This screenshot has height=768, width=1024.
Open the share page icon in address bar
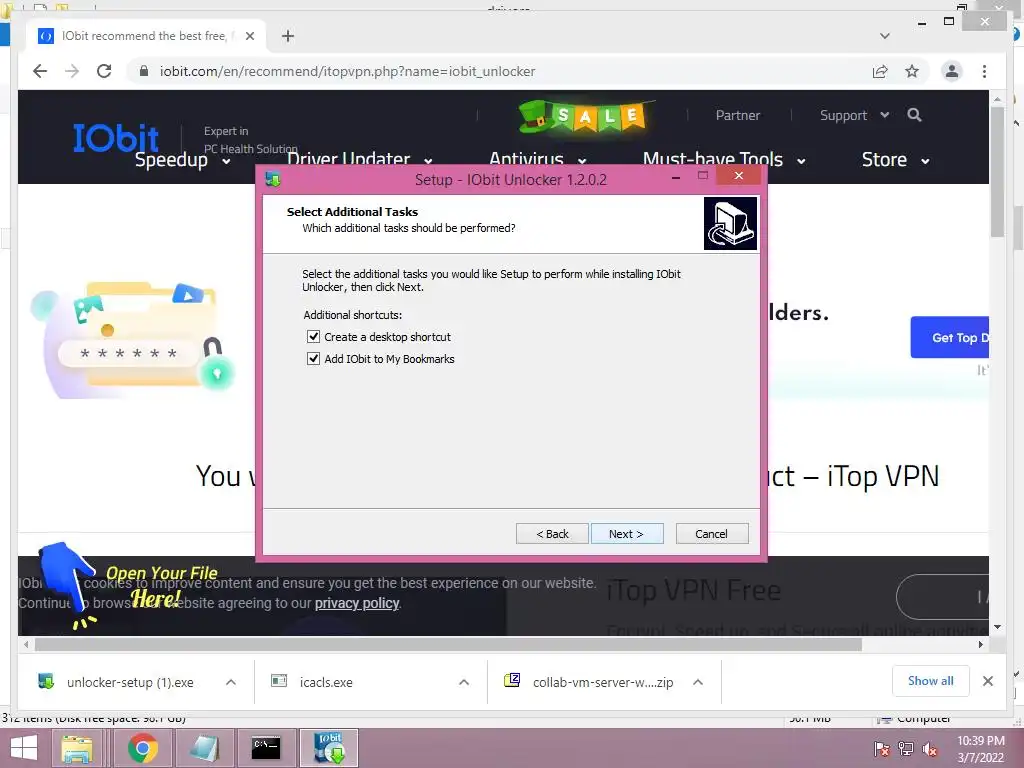coord(880,71)
